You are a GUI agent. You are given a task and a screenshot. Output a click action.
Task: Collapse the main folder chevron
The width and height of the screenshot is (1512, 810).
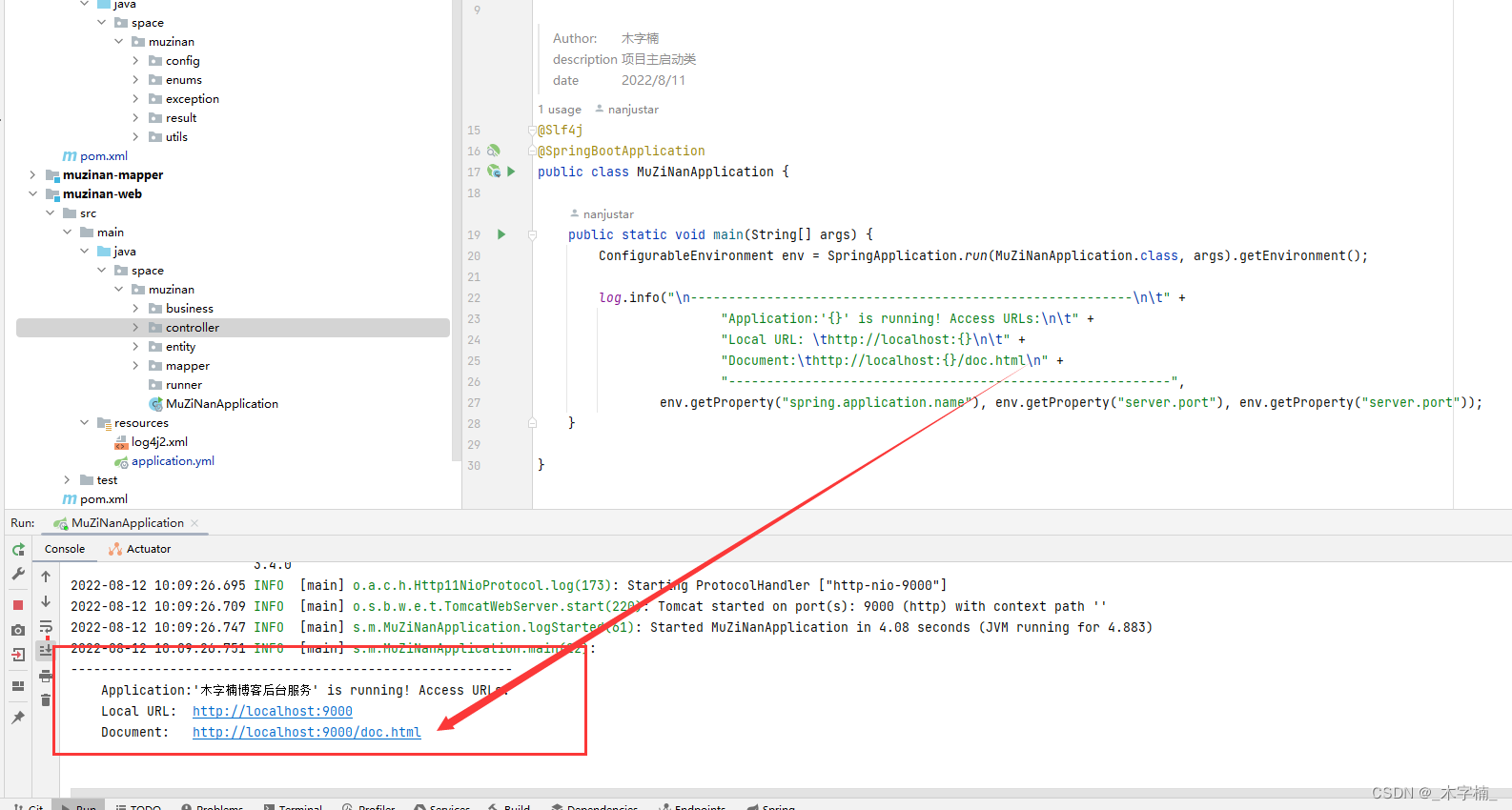pos(68,233)
